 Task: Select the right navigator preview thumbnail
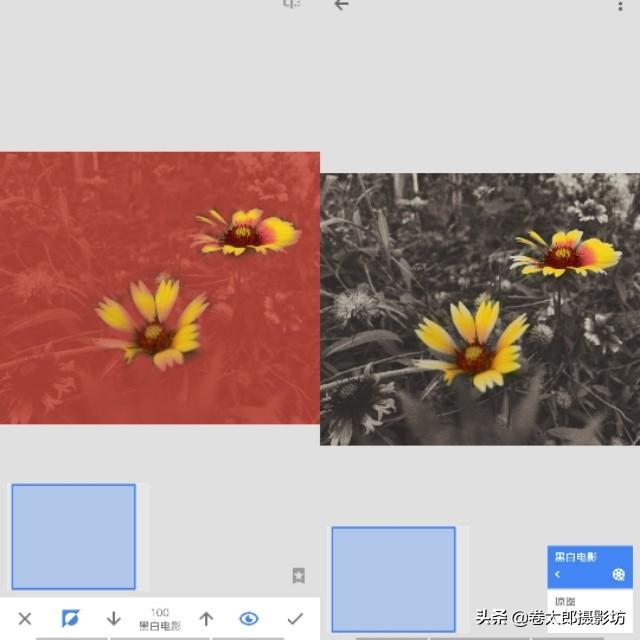click(393, 579)
